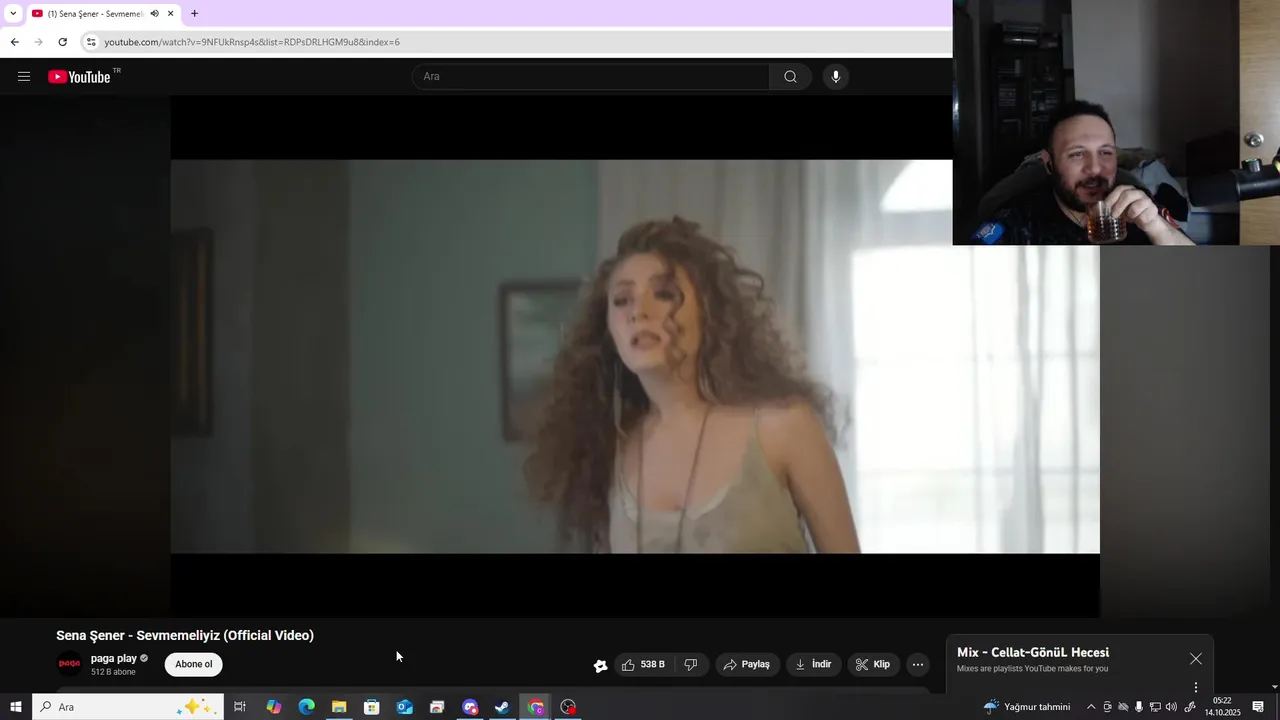Click the Windows taskbar search box
Screen dimensions: 1280x720
[x=128, y=707]
